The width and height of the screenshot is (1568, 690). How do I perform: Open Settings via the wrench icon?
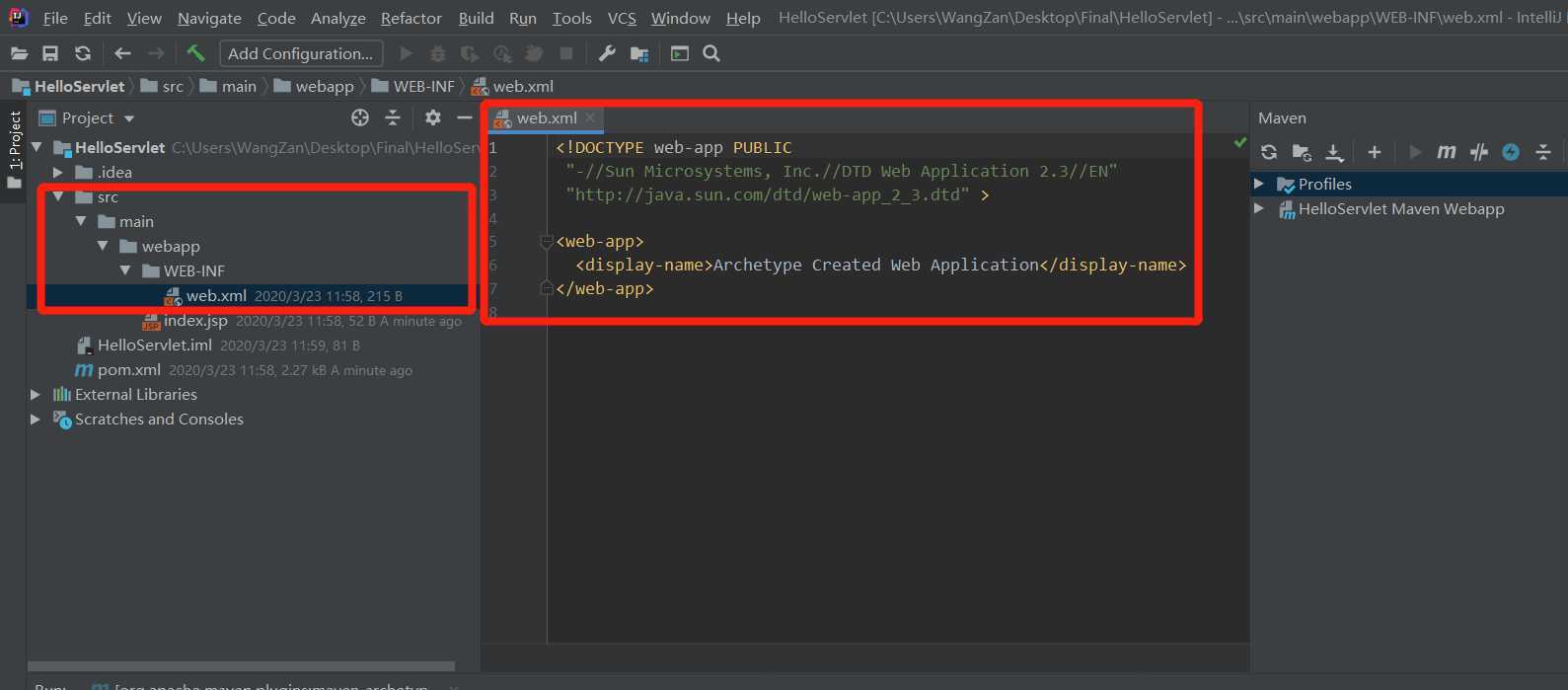[x=607, y=53]
